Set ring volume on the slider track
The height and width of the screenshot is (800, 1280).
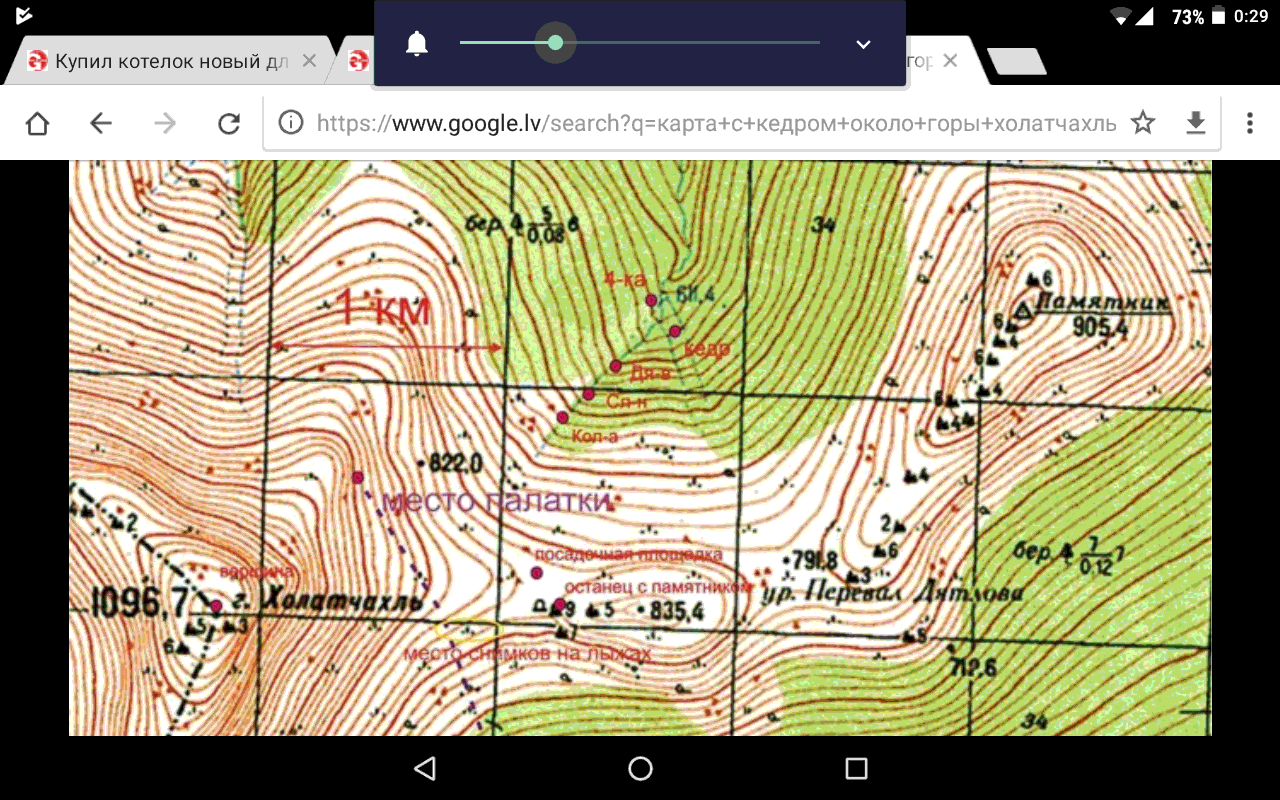pyautogui.click(x=640, y=43)
